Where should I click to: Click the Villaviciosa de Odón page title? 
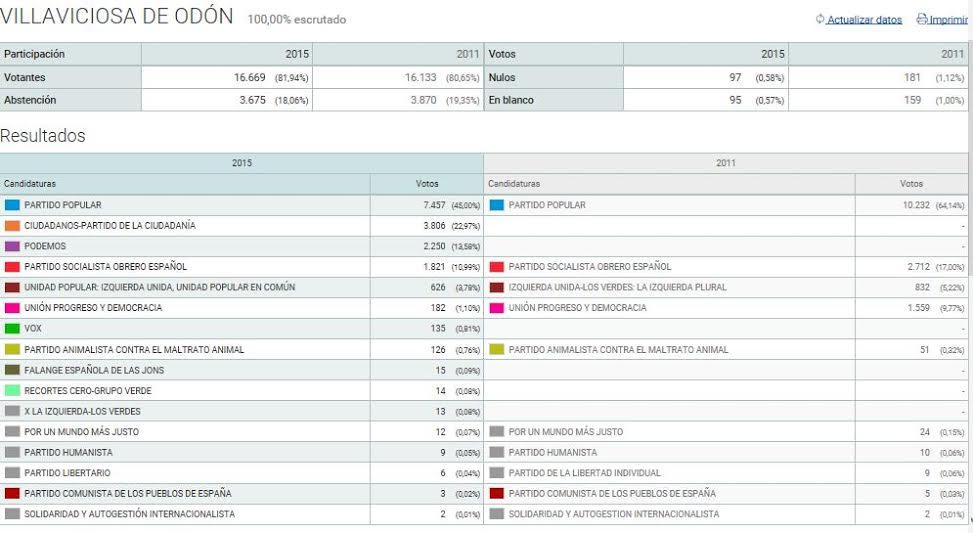[x=117, y=17]
